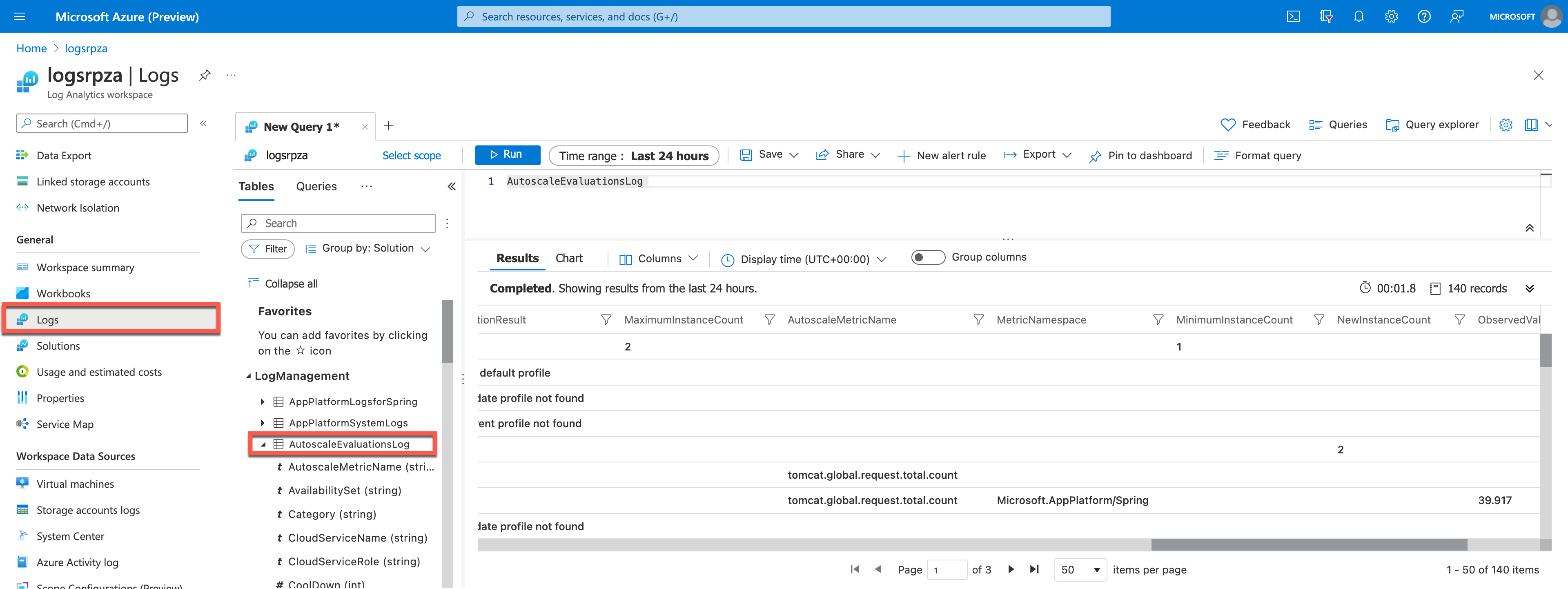Image resolution: width=1568 pixels, height=589 pixels.
Task: Switch to the Tables tab
Action: (256, 186)
